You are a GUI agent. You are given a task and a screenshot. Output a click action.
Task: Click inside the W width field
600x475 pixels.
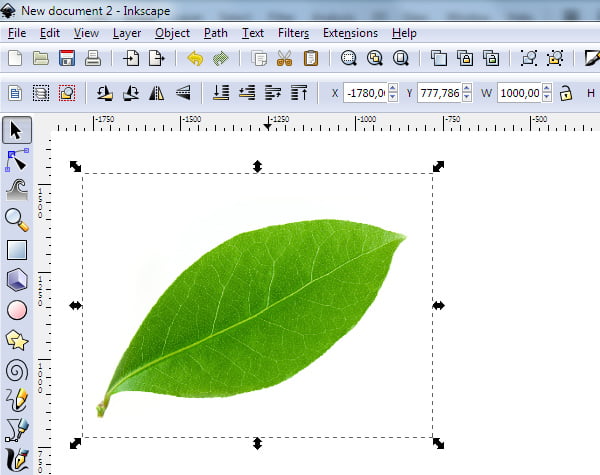click(520, 93)
